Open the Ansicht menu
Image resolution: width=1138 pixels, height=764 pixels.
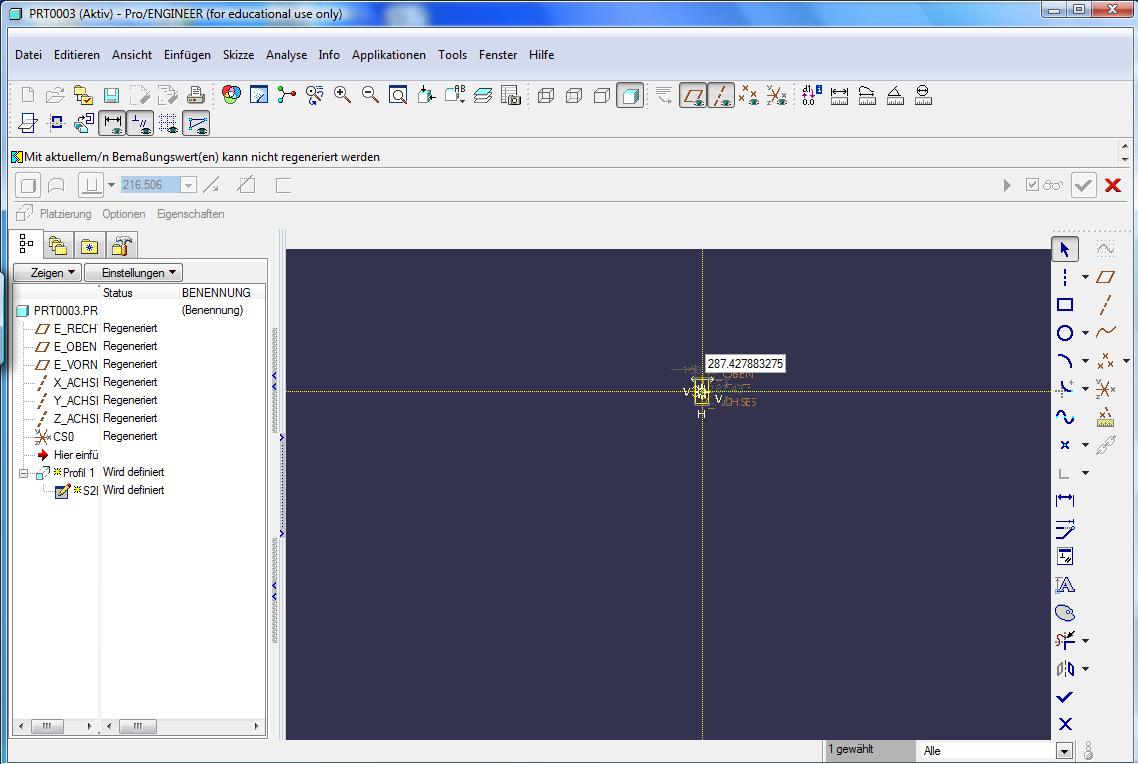(132, 54)
